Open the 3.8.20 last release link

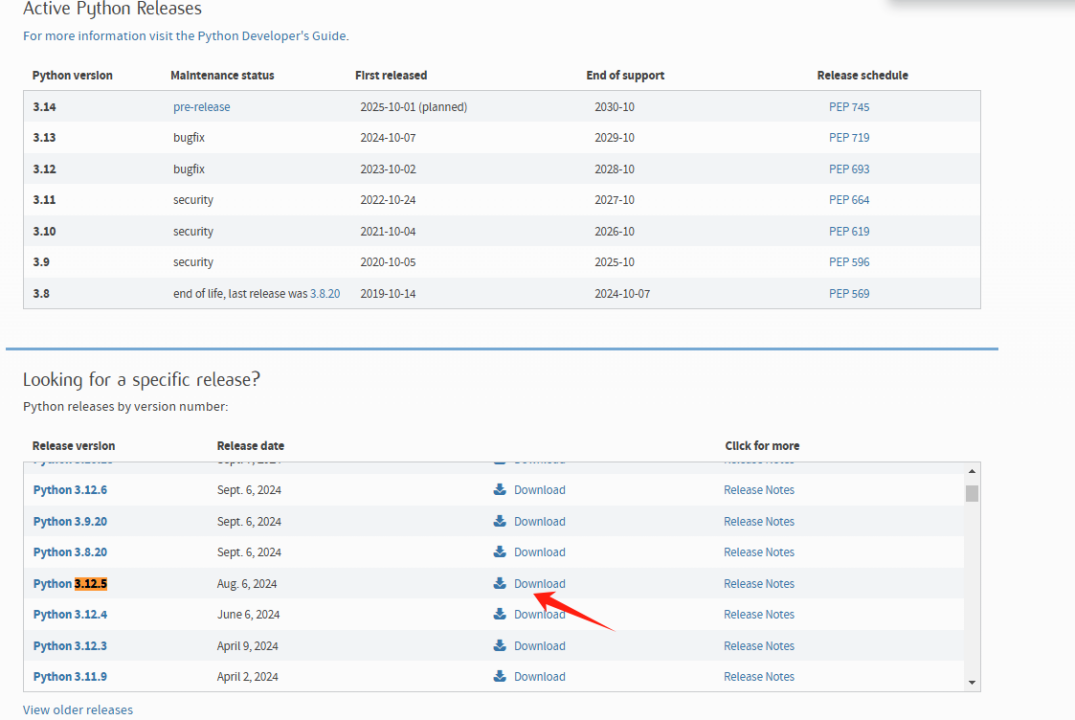(325, 293)
